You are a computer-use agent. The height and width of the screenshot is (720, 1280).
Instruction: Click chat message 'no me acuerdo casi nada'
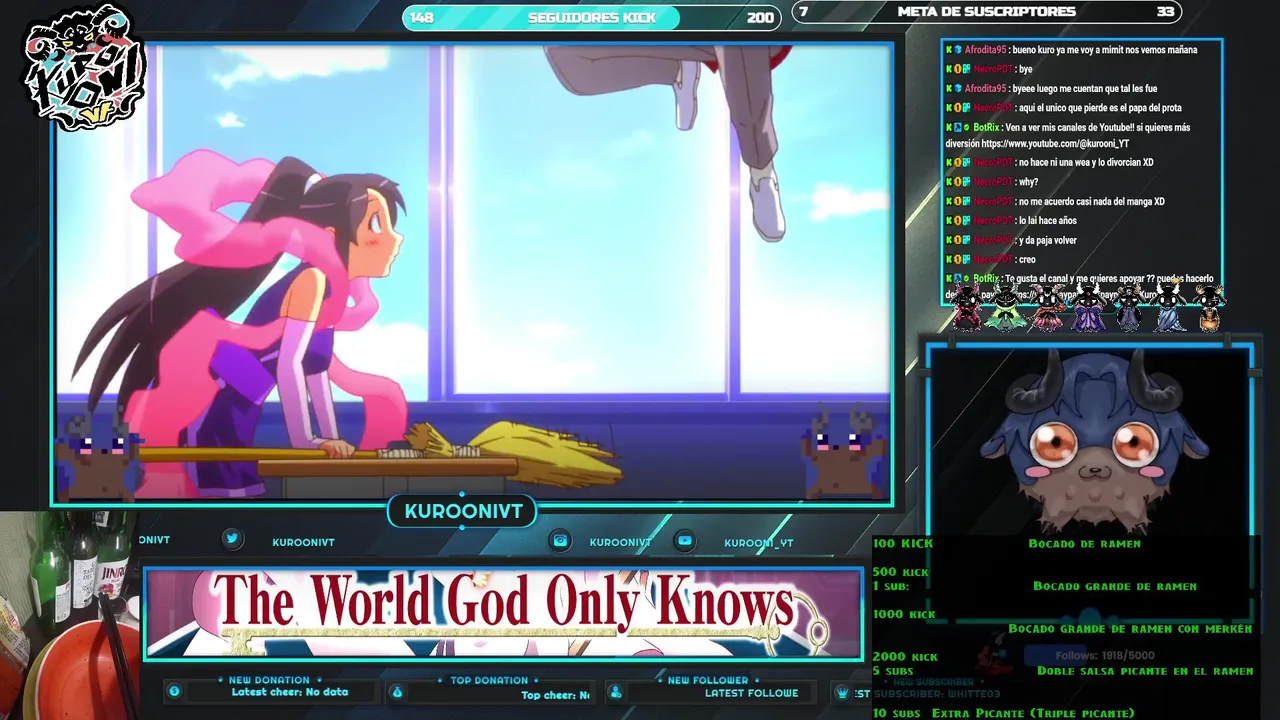point(1092,201)
